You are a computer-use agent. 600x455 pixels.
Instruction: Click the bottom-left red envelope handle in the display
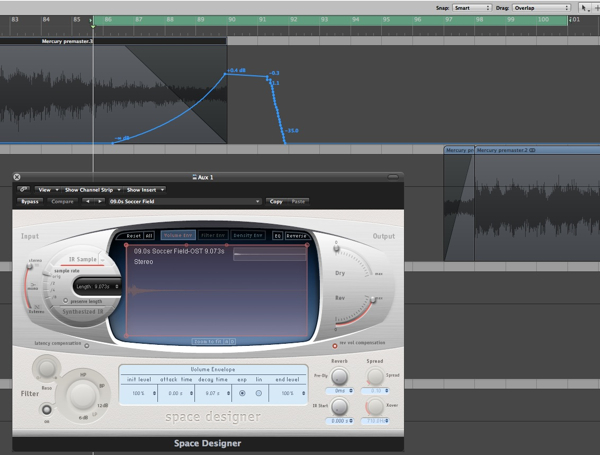click(127, 336)
